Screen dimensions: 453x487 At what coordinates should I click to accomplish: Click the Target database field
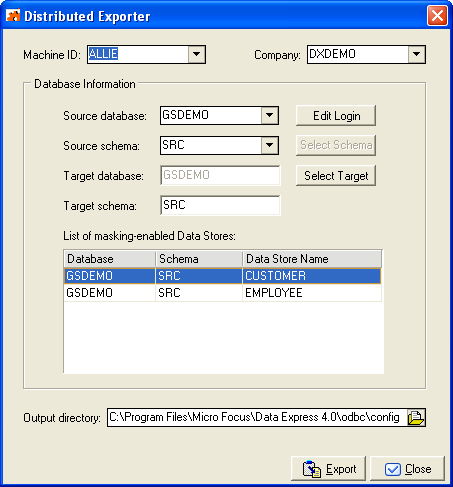click(x=220, y=175)
